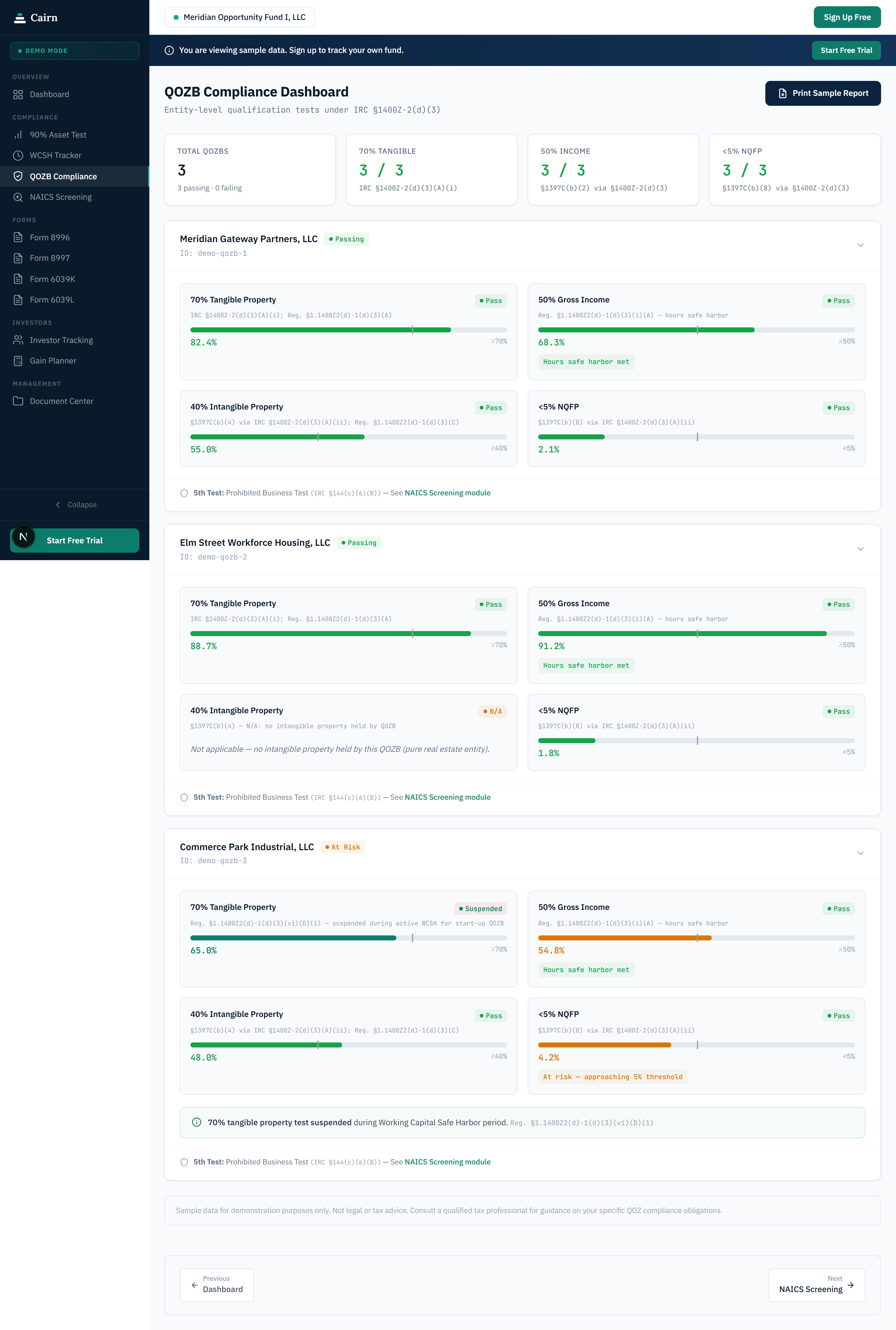The height and width of the screenshot is (1330, 896).
Task: Click the left arrow icon on Previous Dashboard
Action: point(195,1285)
